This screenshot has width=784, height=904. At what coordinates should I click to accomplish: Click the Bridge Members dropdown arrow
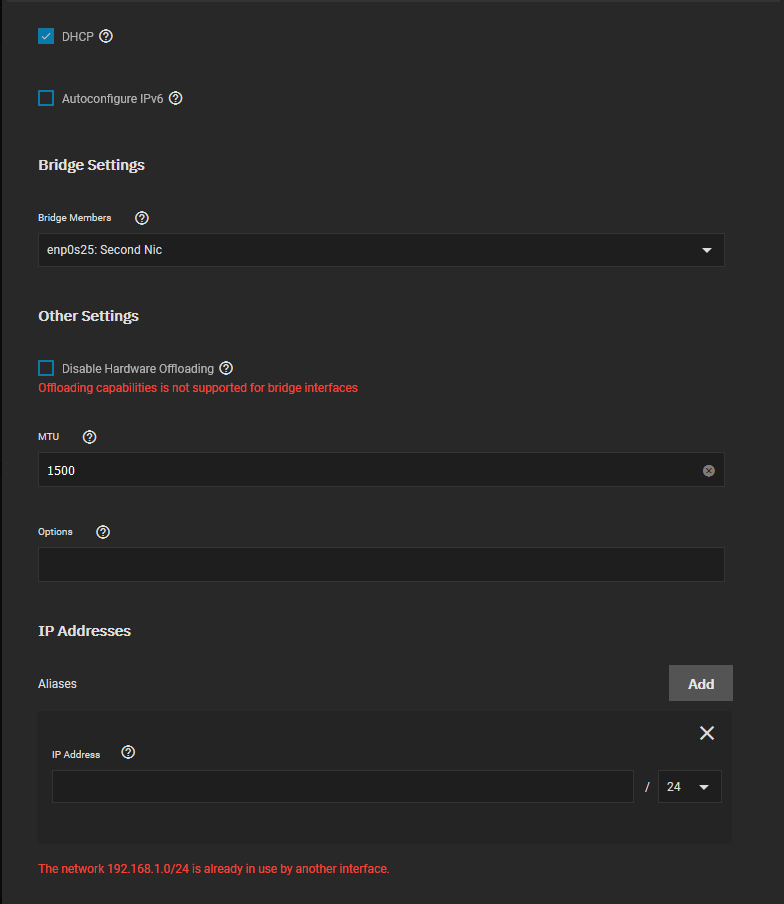707,250
